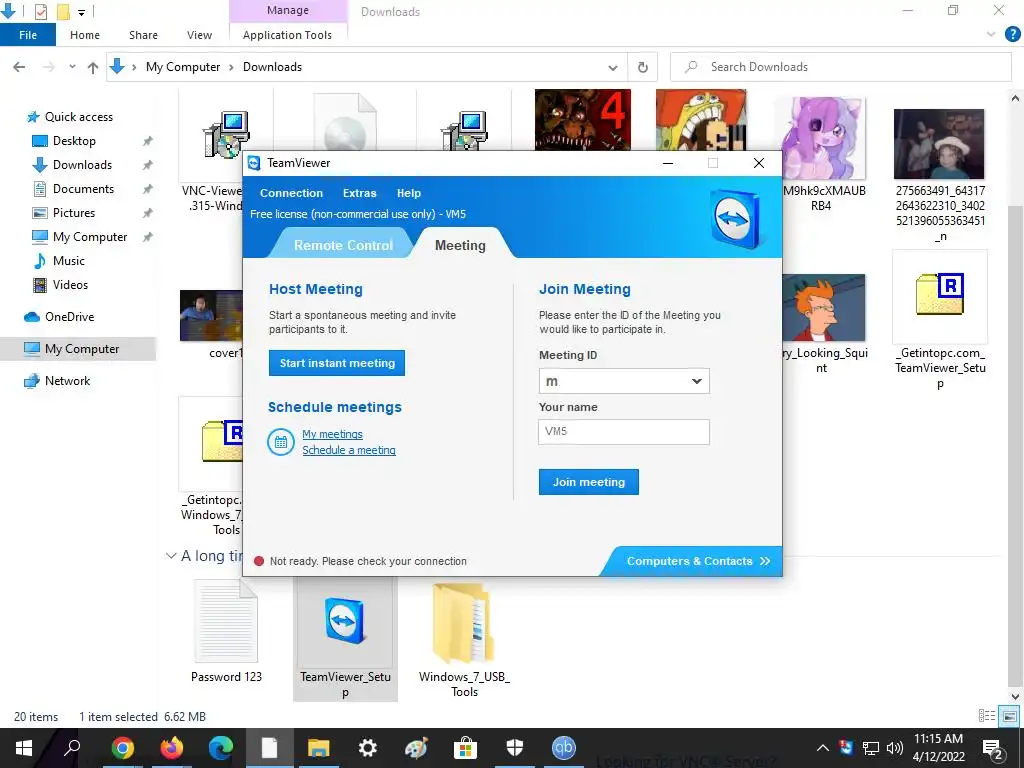Open the Share ribbon tab
Viewport: 1024px width, 768px height.
coord(143,35)
